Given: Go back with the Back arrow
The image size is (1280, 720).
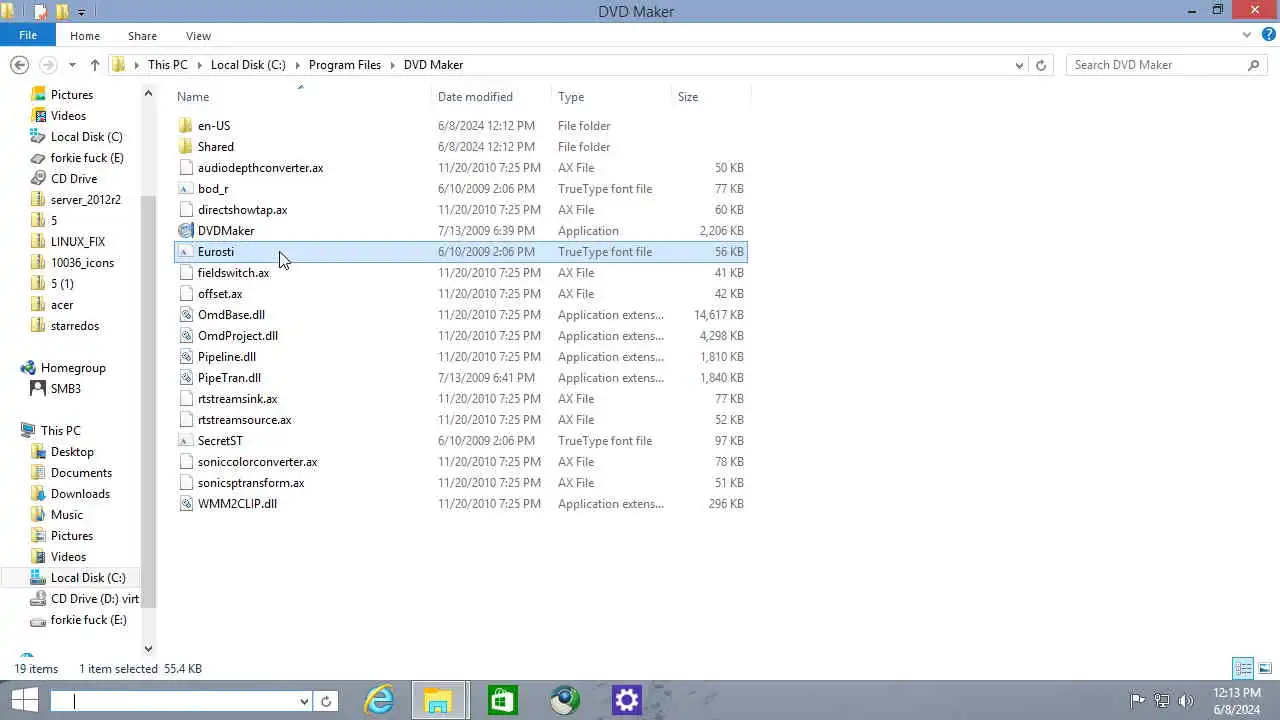Looking at the screenshot, I should coord(19,65).
